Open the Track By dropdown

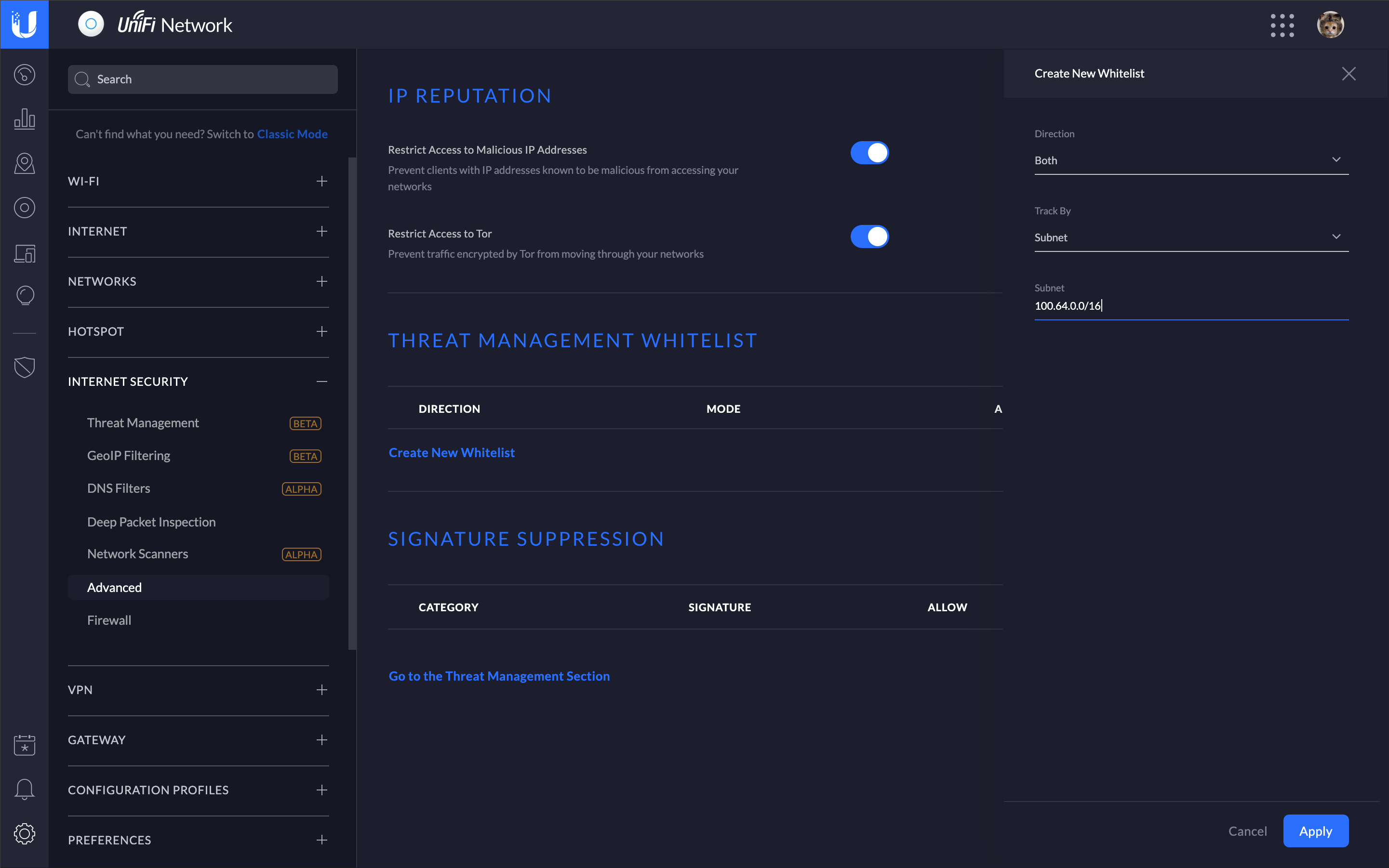pyautogui.click(x=1191, y=237)
